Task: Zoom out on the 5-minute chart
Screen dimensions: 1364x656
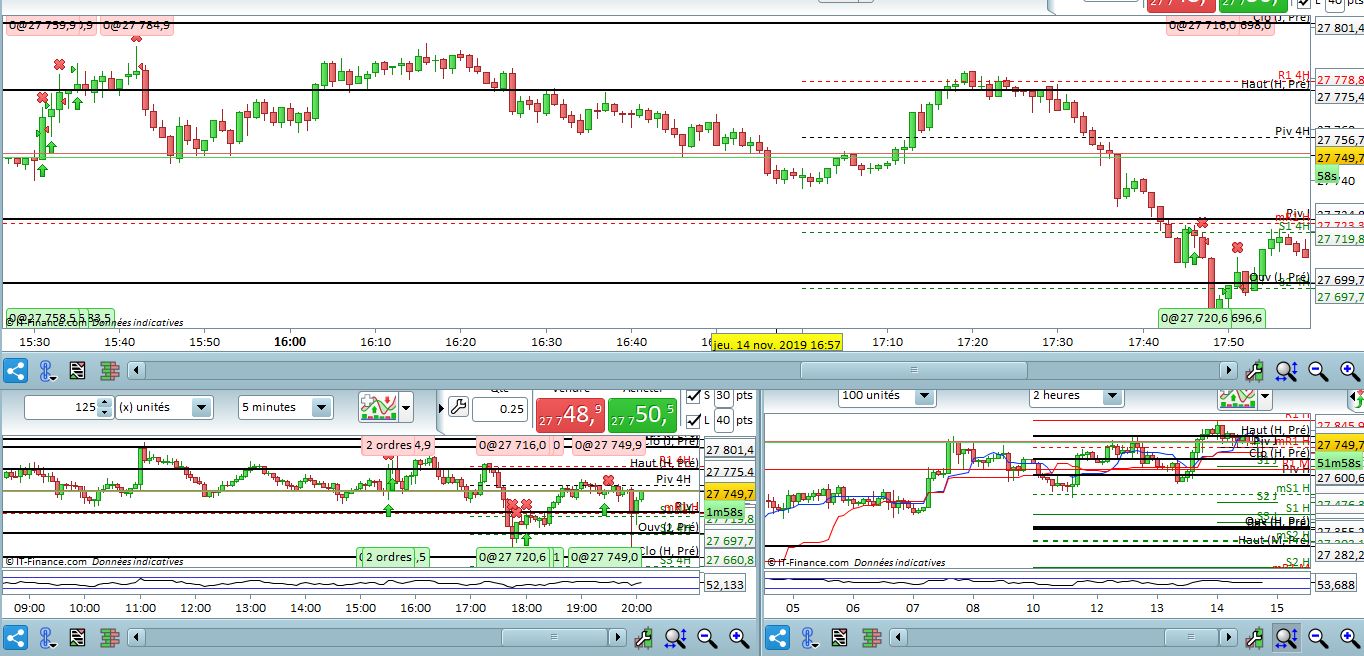Action: pyautogui.click(x=707, y=637)
